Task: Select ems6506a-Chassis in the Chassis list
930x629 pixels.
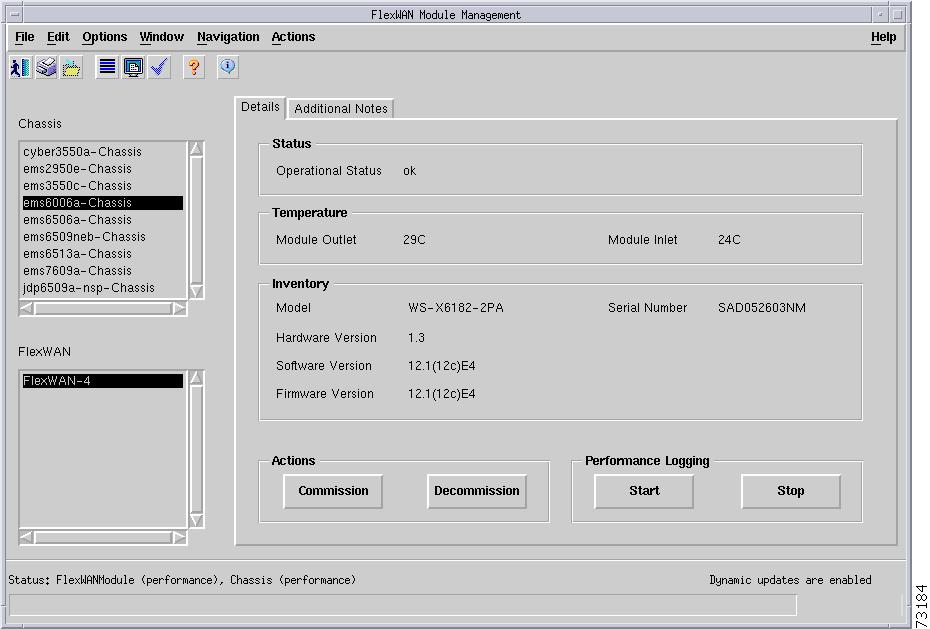Action: tap(103, 220)
